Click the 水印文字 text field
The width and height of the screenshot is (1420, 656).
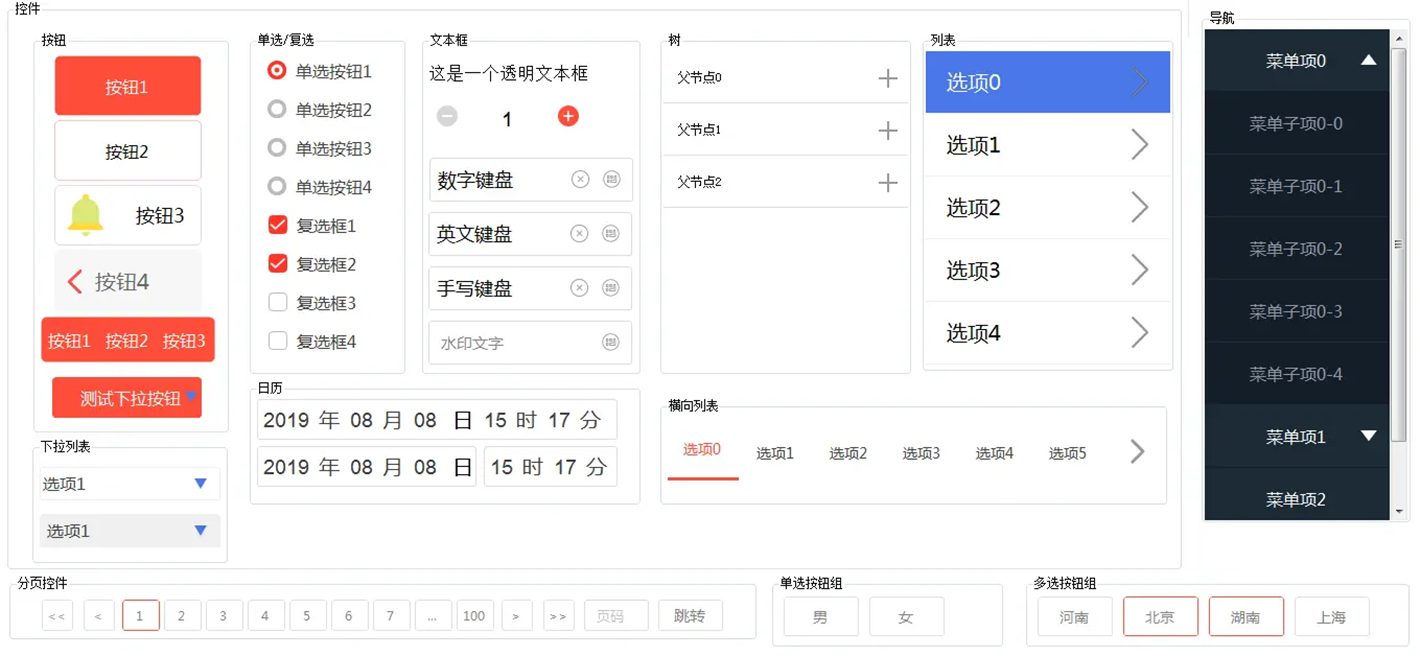click(530, 342)
